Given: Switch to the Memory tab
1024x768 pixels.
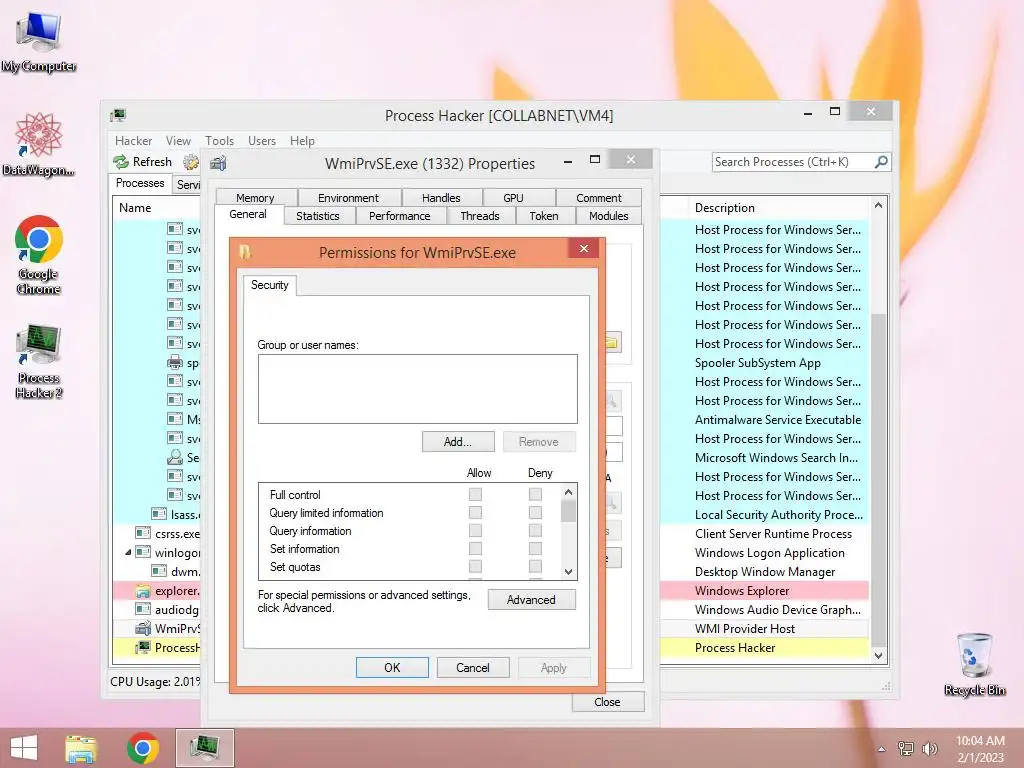Looking at the screenshot, I should click(255, 198).
